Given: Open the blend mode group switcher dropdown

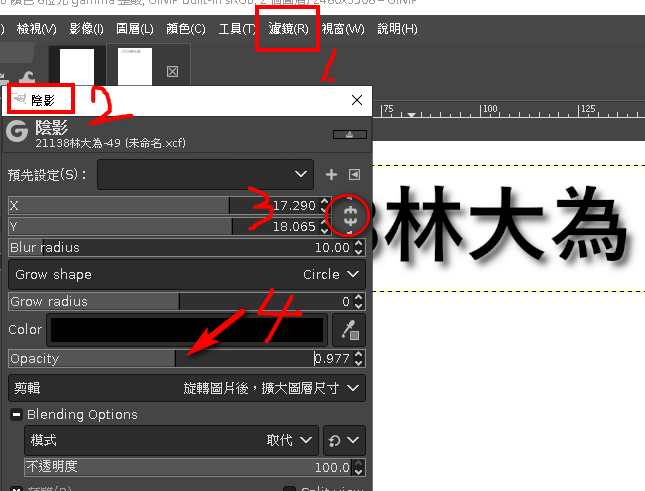Looking at the screenshot, I should click(x=343, y=440).
